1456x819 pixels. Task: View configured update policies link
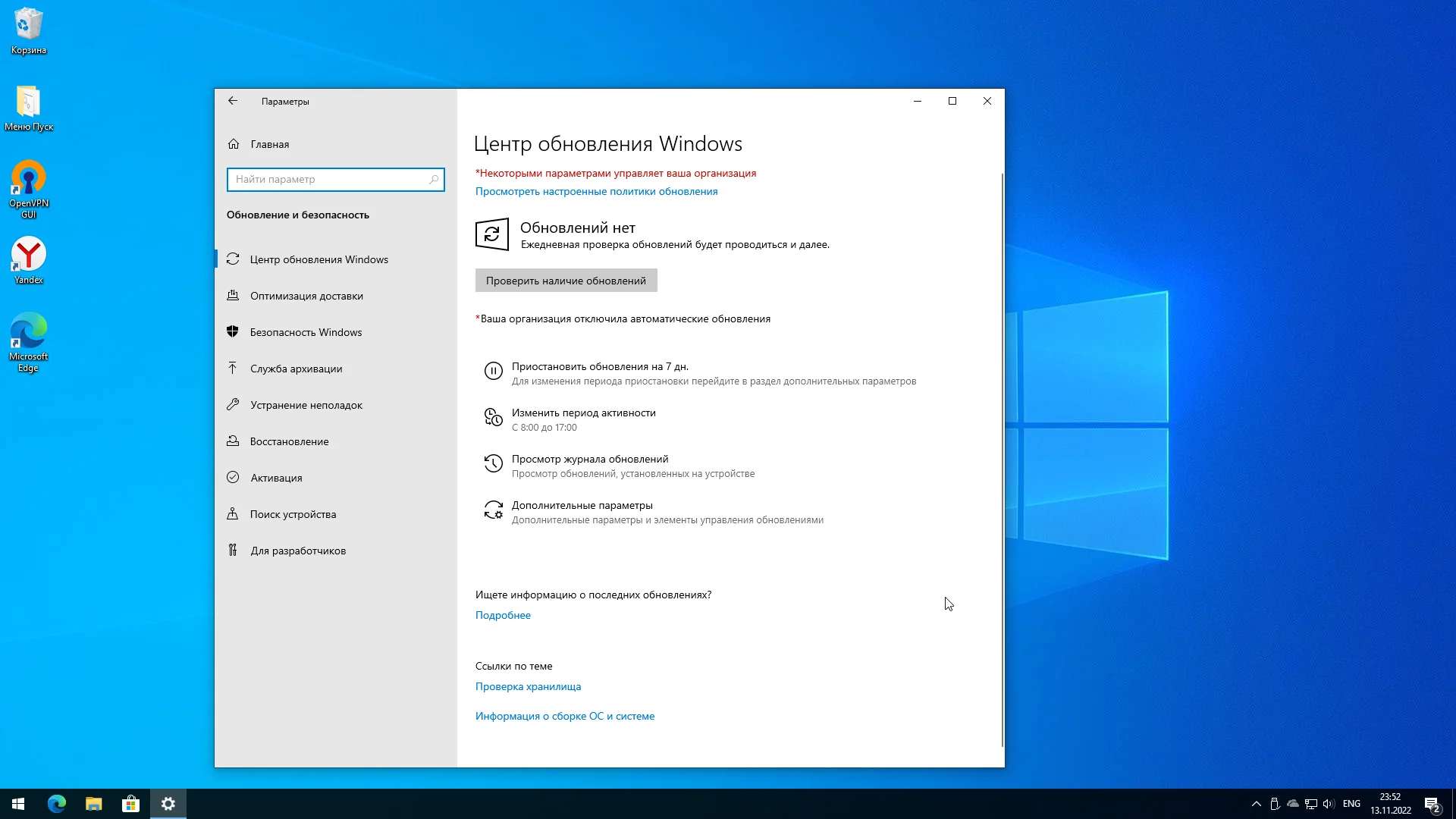pos(596,191)
